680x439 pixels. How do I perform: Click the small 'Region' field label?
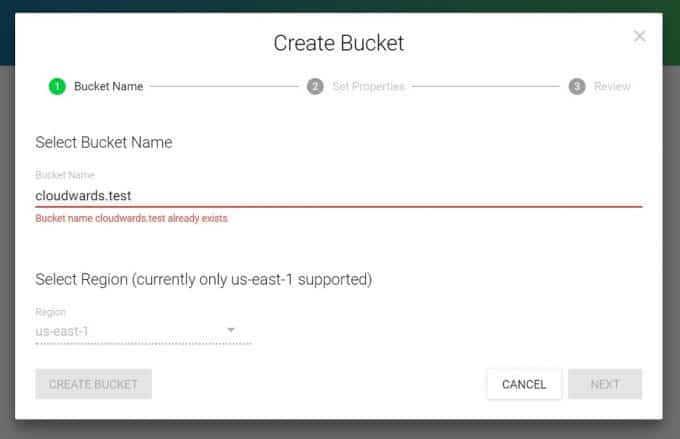pos(50,312)
